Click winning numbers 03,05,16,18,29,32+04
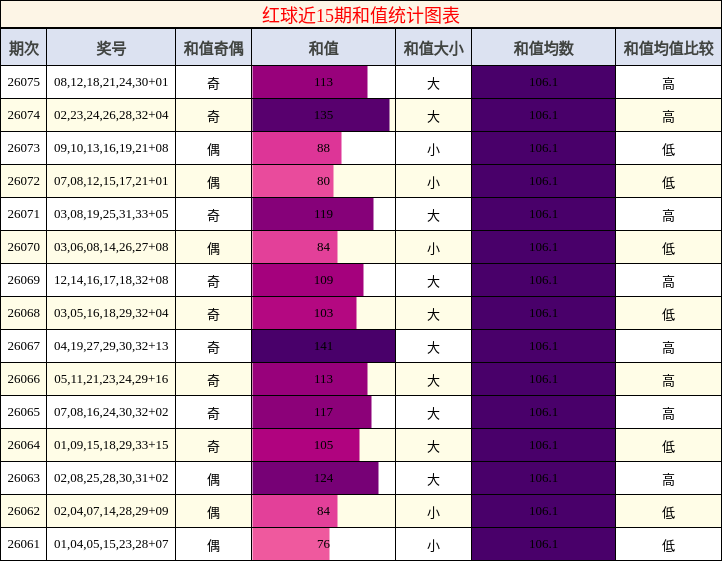 point(111,313)
